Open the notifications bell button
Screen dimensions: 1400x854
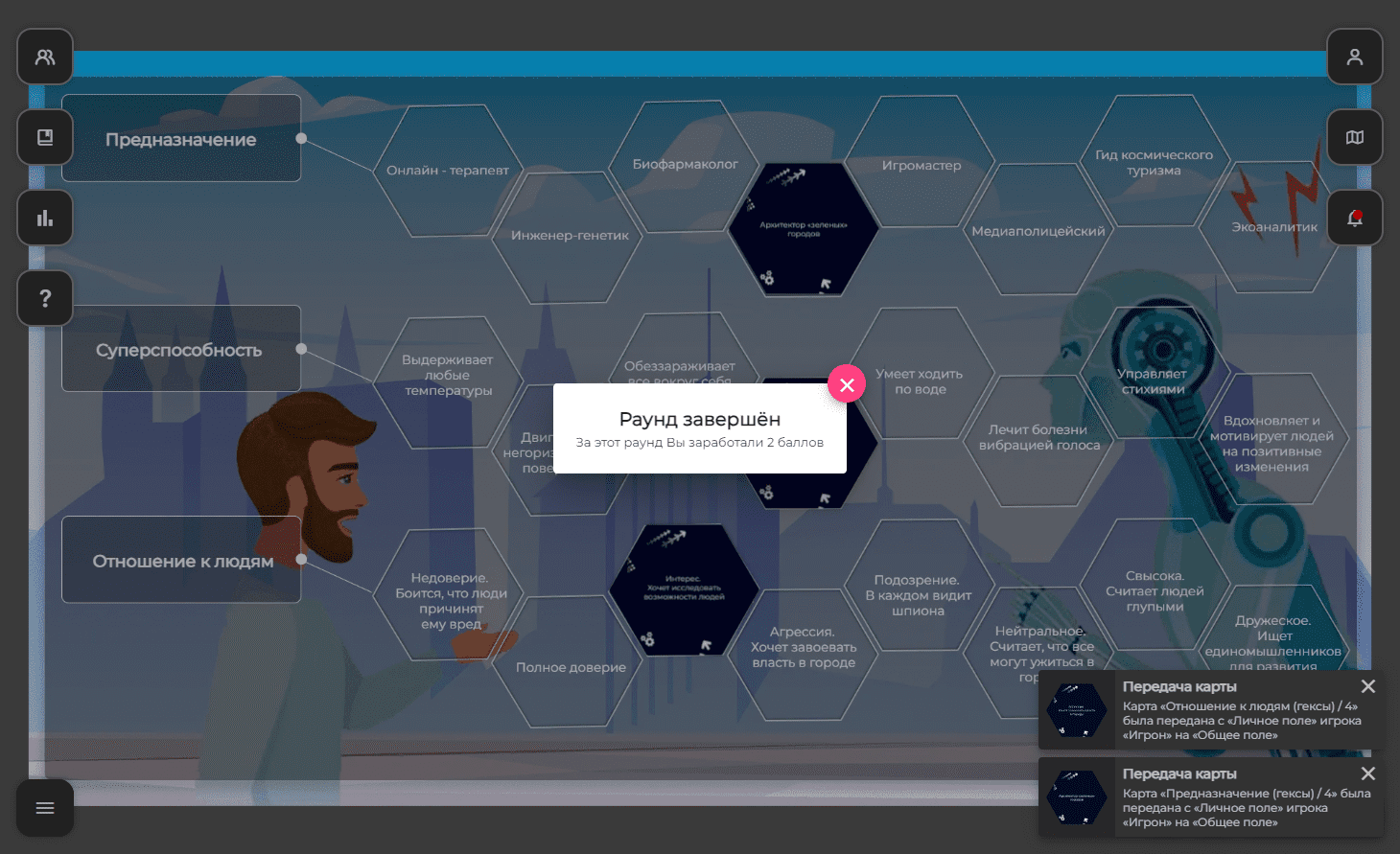(1355, 218)
